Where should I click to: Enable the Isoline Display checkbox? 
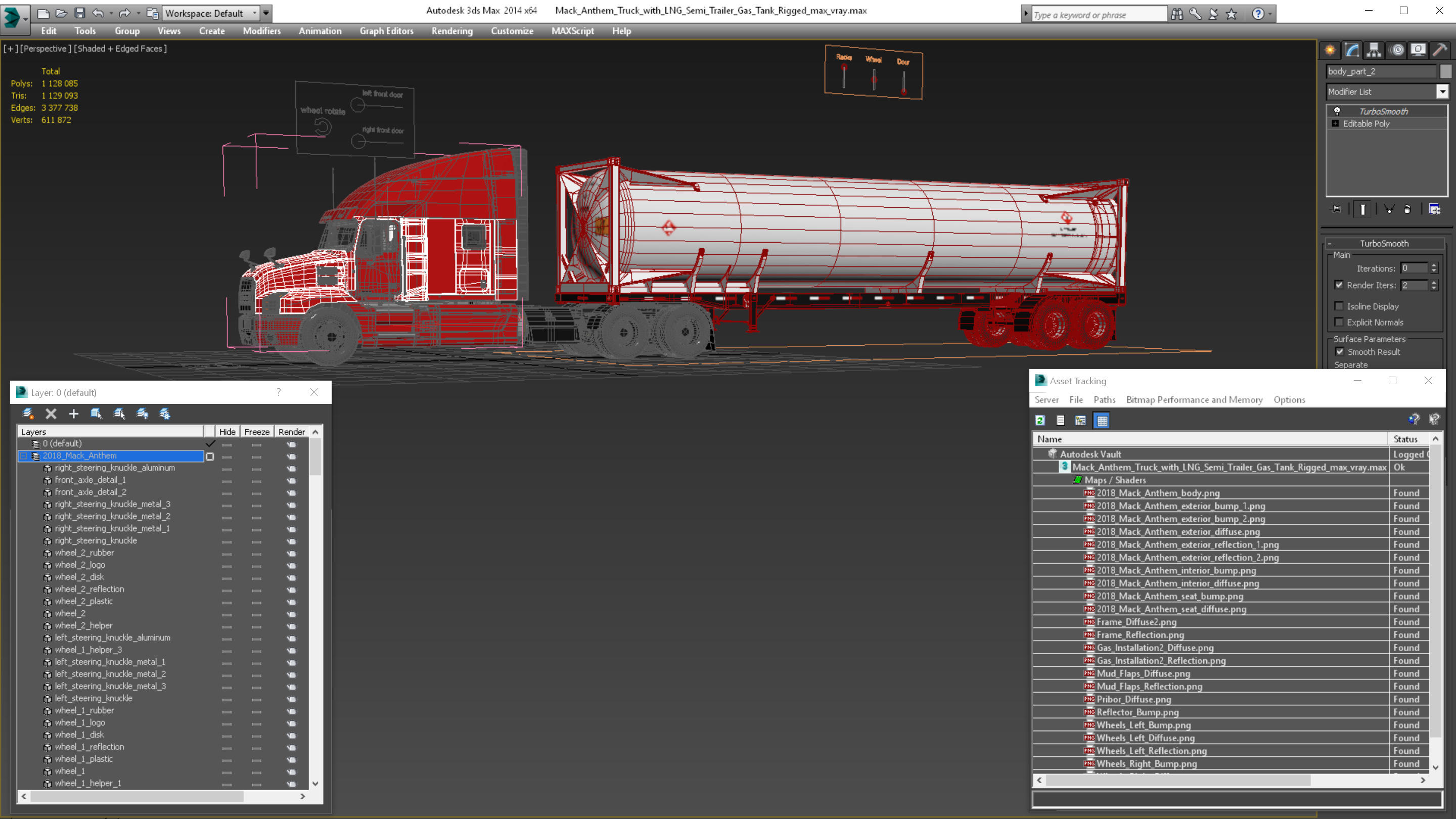1338,306
